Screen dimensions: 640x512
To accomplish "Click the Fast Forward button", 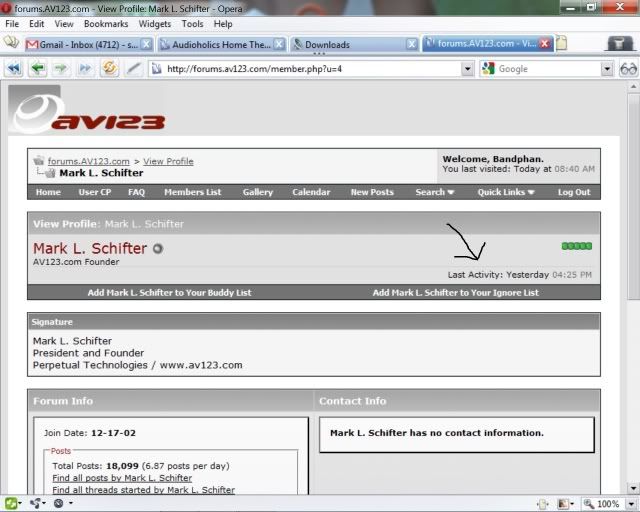I will [x=85, y=68].
